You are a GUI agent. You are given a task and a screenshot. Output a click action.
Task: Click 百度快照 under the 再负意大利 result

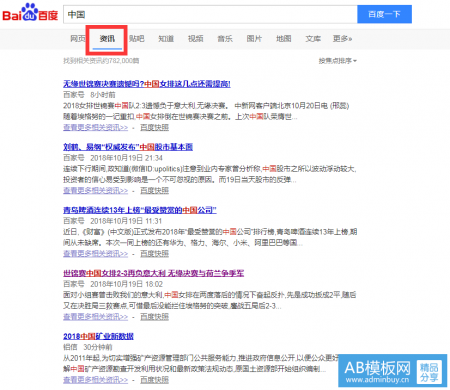coord(154,317)
